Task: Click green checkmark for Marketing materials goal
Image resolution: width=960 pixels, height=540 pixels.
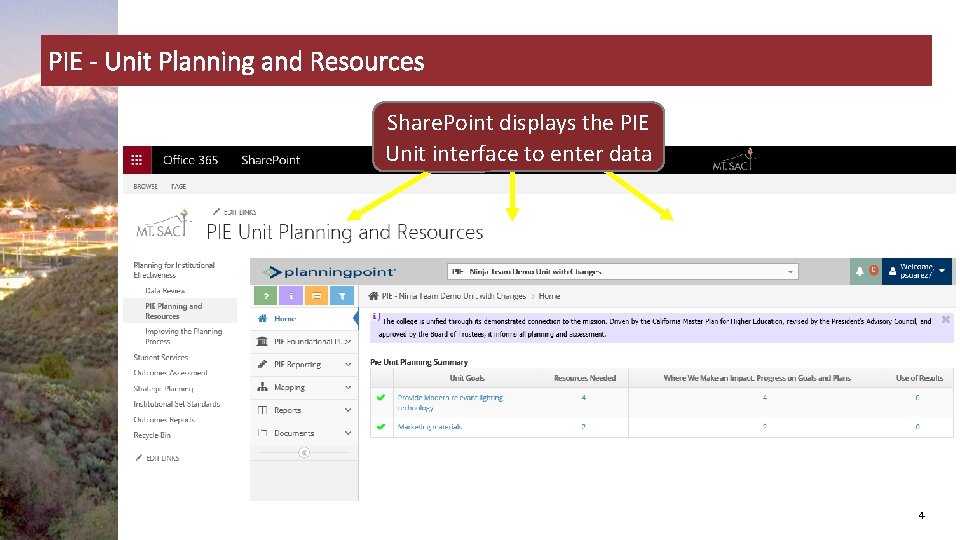Action: coord(381,427)
